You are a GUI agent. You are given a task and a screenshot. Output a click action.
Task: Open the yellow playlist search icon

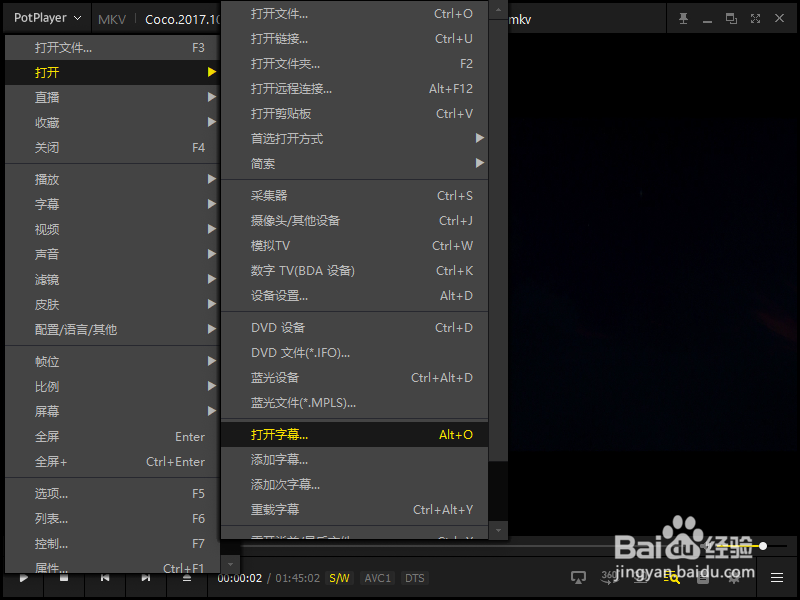point(671,578)
